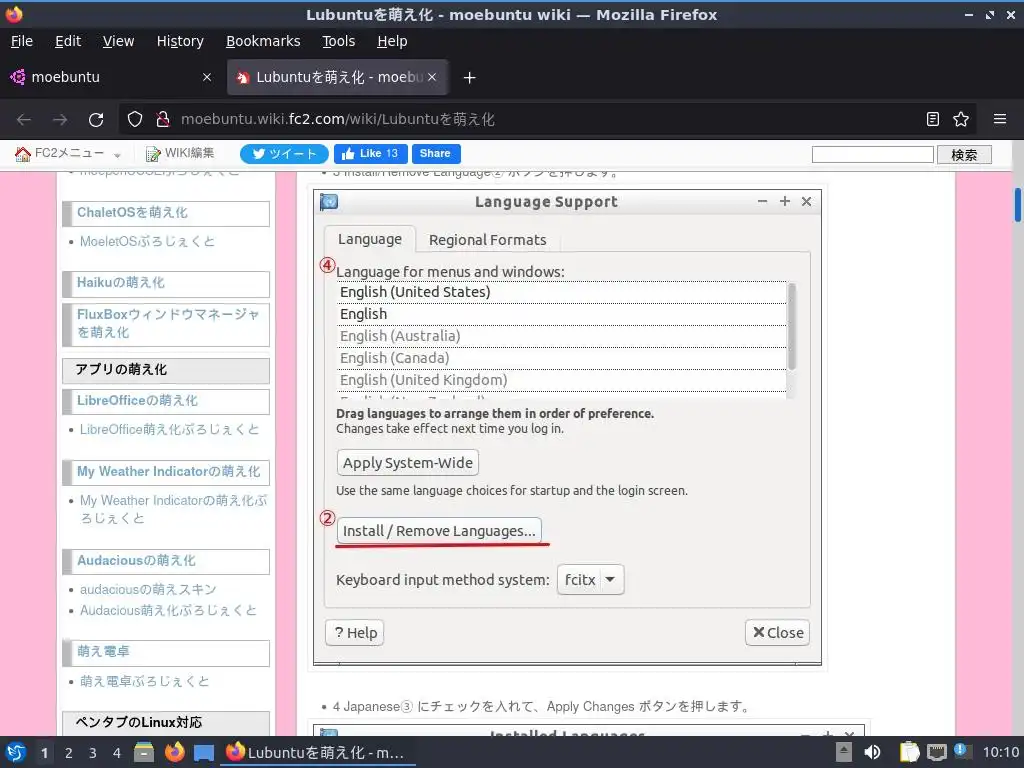Open a new tab with the plus button

click(469, 78)
